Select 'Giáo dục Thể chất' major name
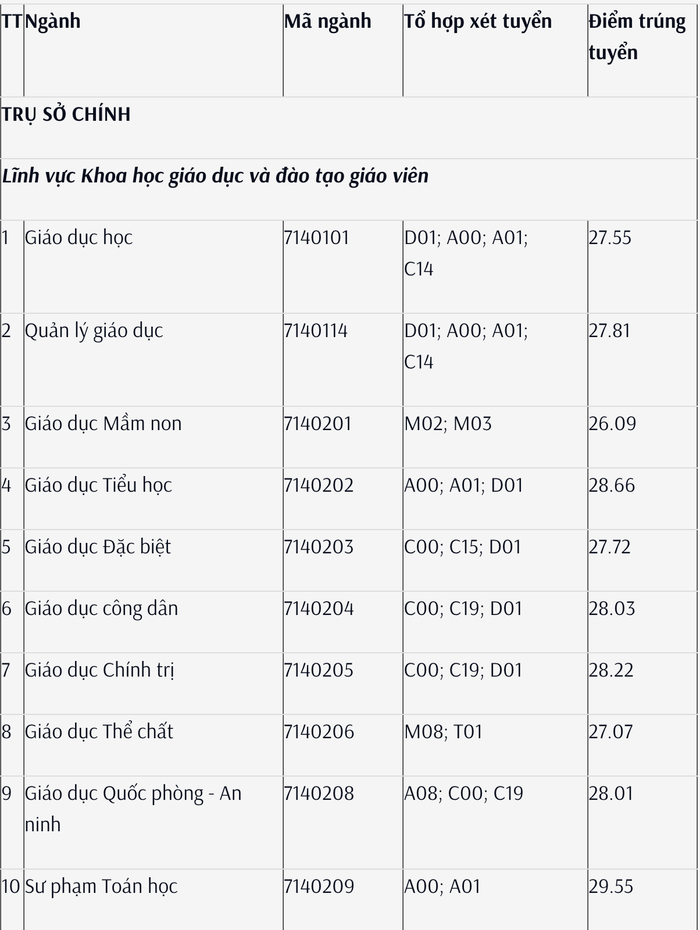Image resolution: width=700 pixels, height=930 pixels. 99,732
